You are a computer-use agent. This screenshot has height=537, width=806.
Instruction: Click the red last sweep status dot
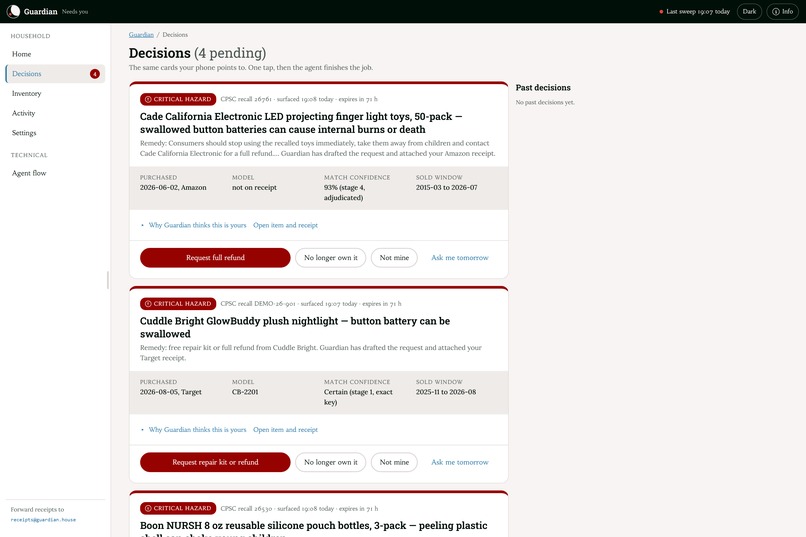click(661, 11)
